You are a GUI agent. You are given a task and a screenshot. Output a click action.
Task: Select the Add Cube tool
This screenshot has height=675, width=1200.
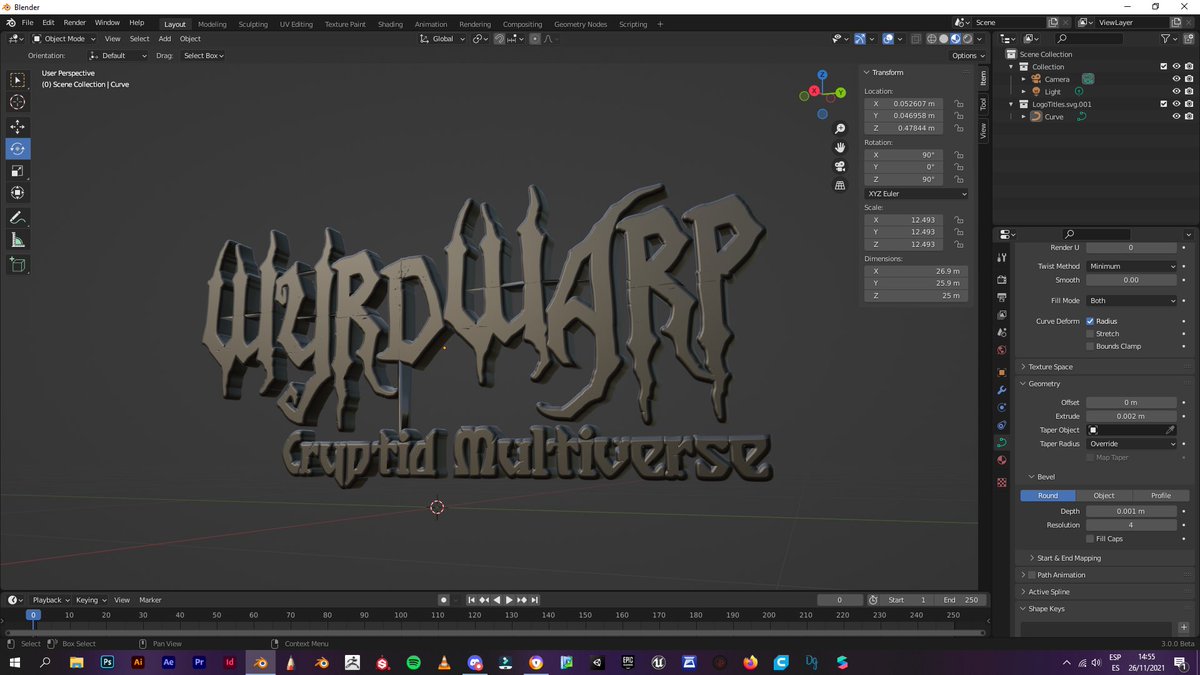tap(18, 265)
